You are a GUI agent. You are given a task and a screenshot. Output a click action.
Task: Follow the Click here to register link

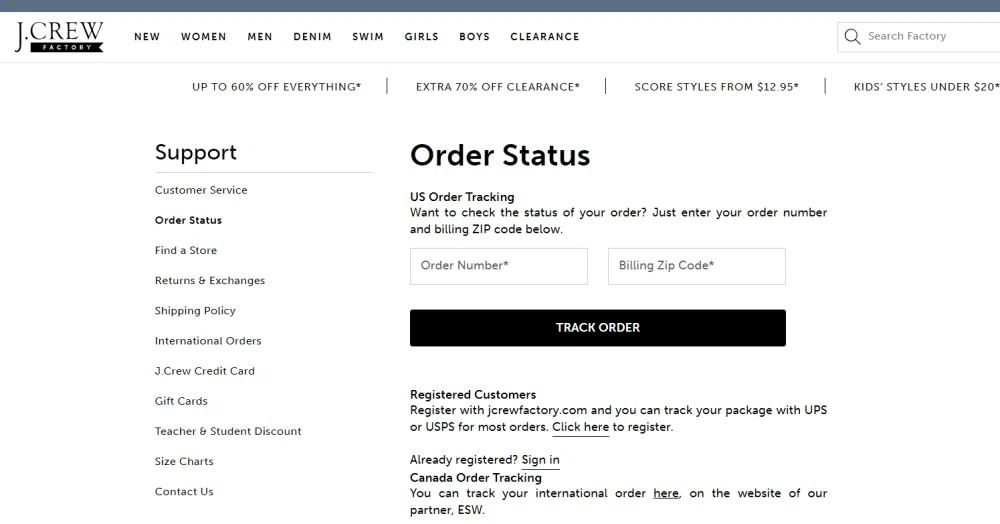pos(580,427)
